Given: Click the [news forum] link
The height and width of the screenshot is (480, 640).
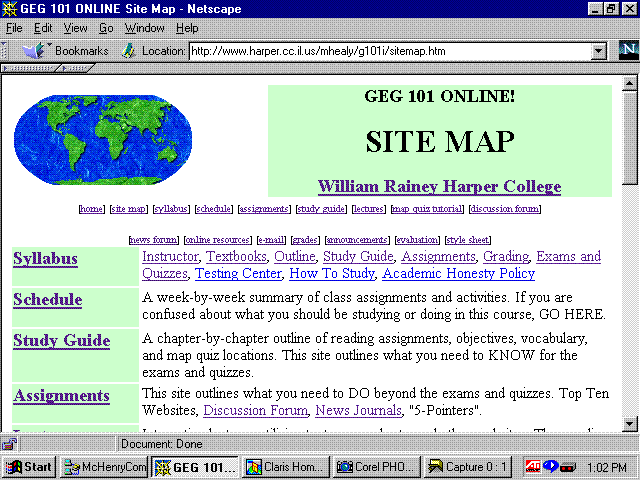Looking at the screenshot, I should (153, 240).
